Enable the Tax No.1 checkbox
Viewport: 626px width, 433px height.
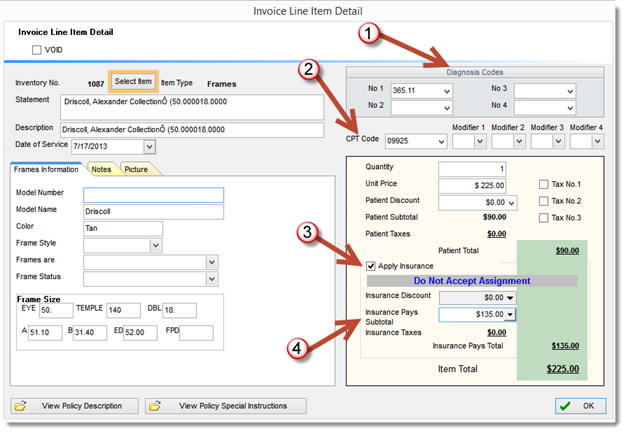point(543,184)
